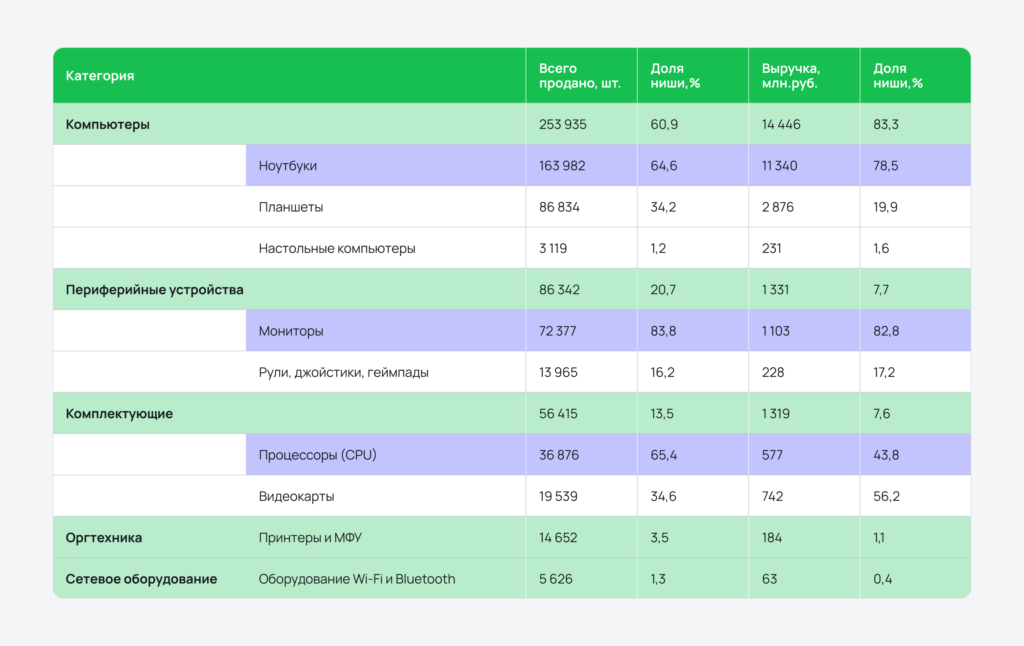The image size is (1024, 646).
Task: Select "Оборудование Wi-Fi и Bluetooth" cell
Action: (x=357, y=579)
